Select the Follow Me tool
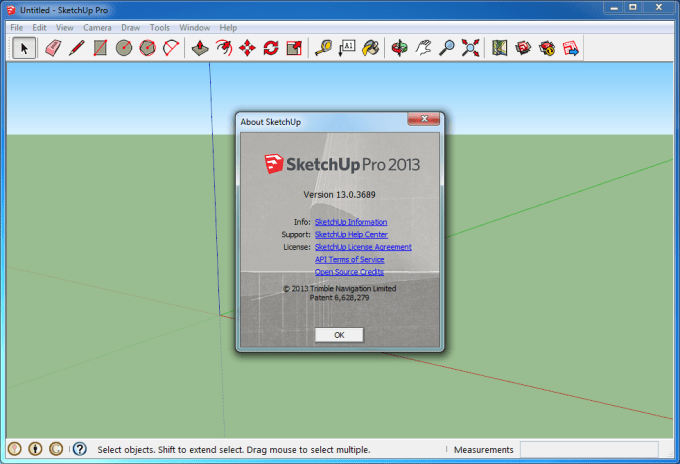 click(x=224, y=48)
